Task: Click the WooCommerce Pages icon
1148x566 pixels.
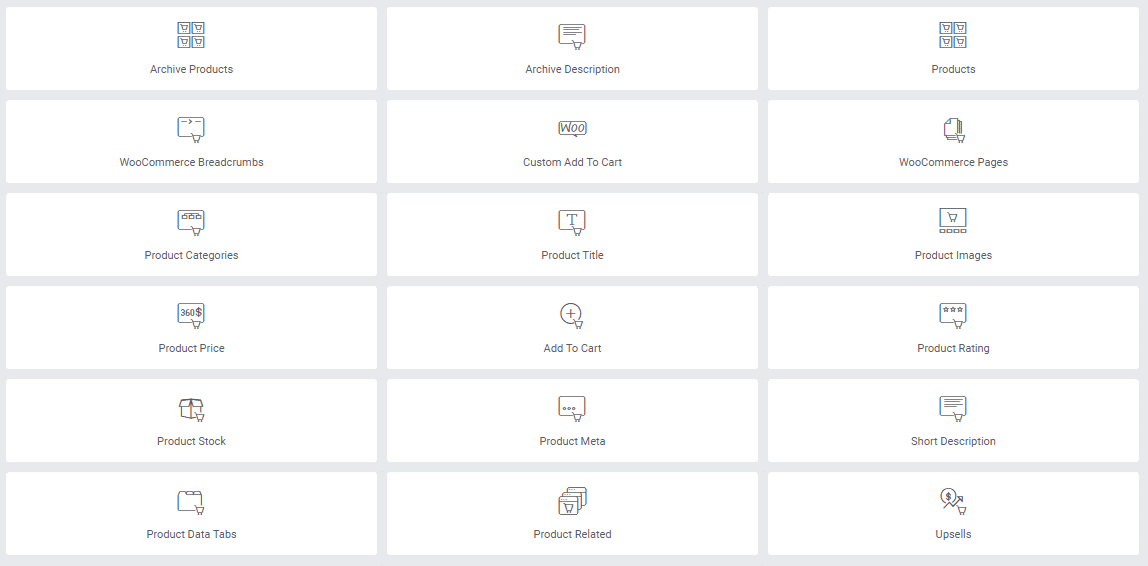Action: coord(953,130)
